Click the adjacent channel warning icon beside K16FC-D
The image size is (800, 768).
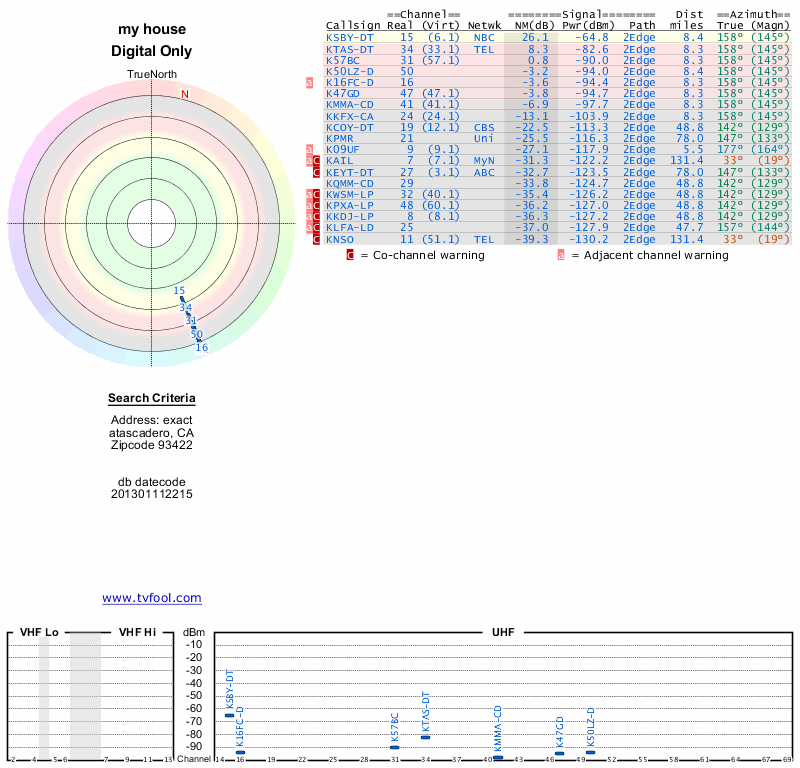pos(310,83)
